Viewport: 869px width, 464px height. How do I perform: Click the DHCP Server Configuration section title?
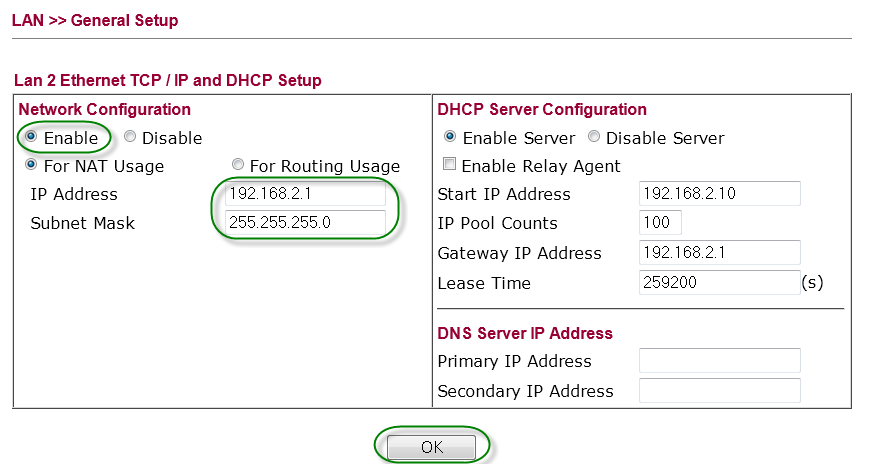coord(542,109)
